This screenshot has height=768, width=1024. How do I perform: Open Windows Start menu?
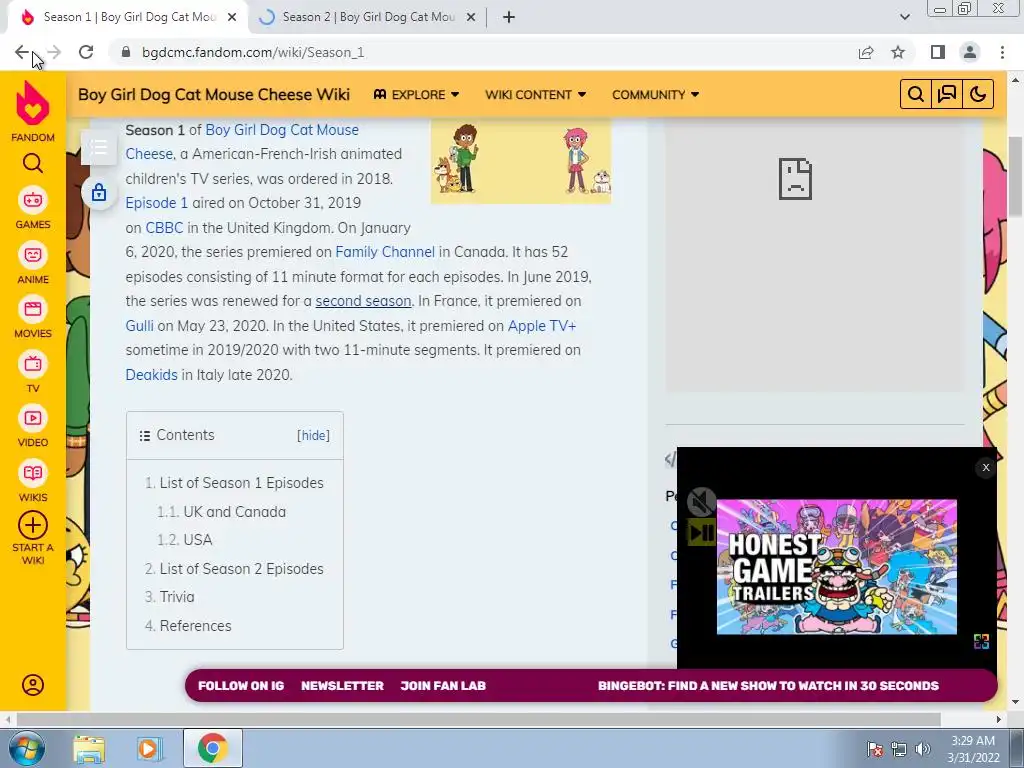click(27, 748)
